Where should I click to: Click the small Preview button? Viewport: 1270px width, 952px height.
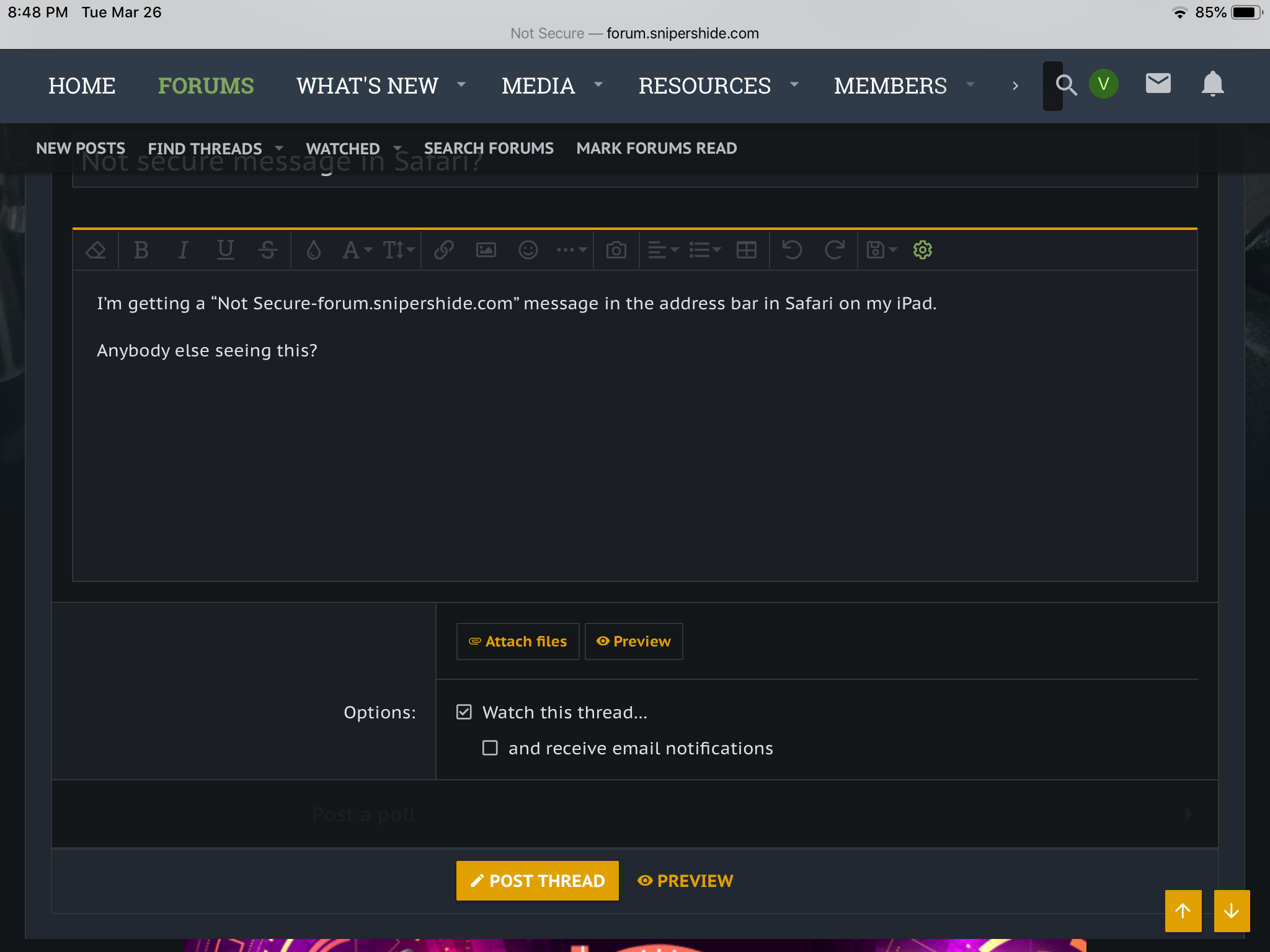(634, 641)
